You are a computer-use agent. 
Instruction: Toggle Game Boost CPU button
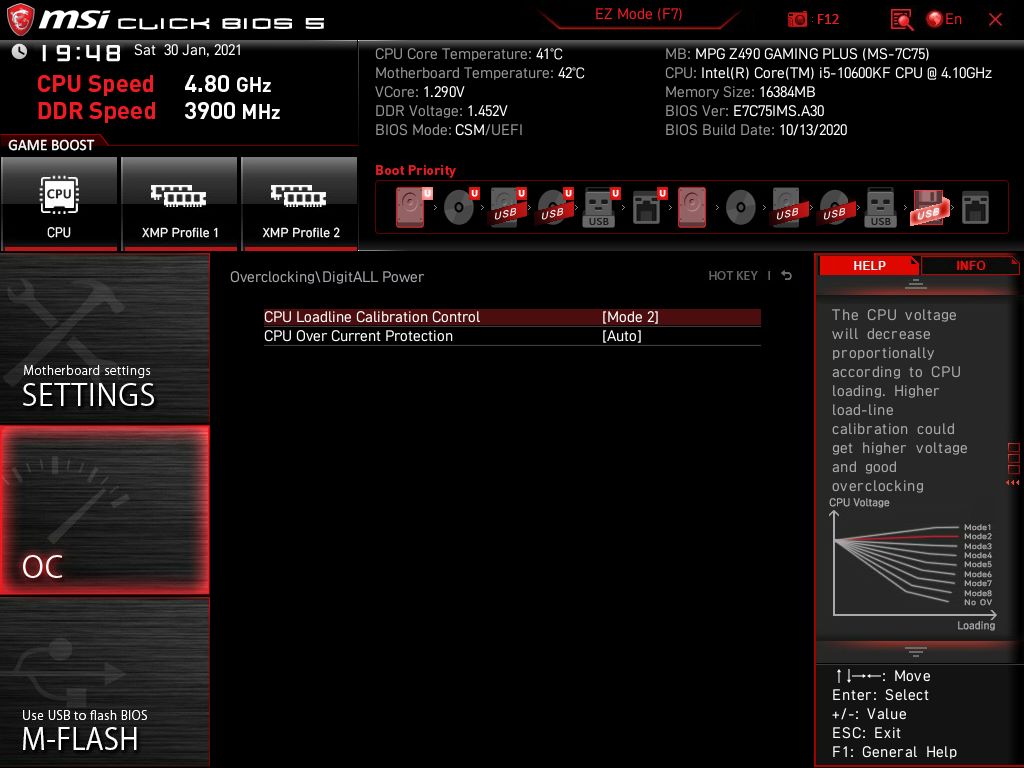59,204
